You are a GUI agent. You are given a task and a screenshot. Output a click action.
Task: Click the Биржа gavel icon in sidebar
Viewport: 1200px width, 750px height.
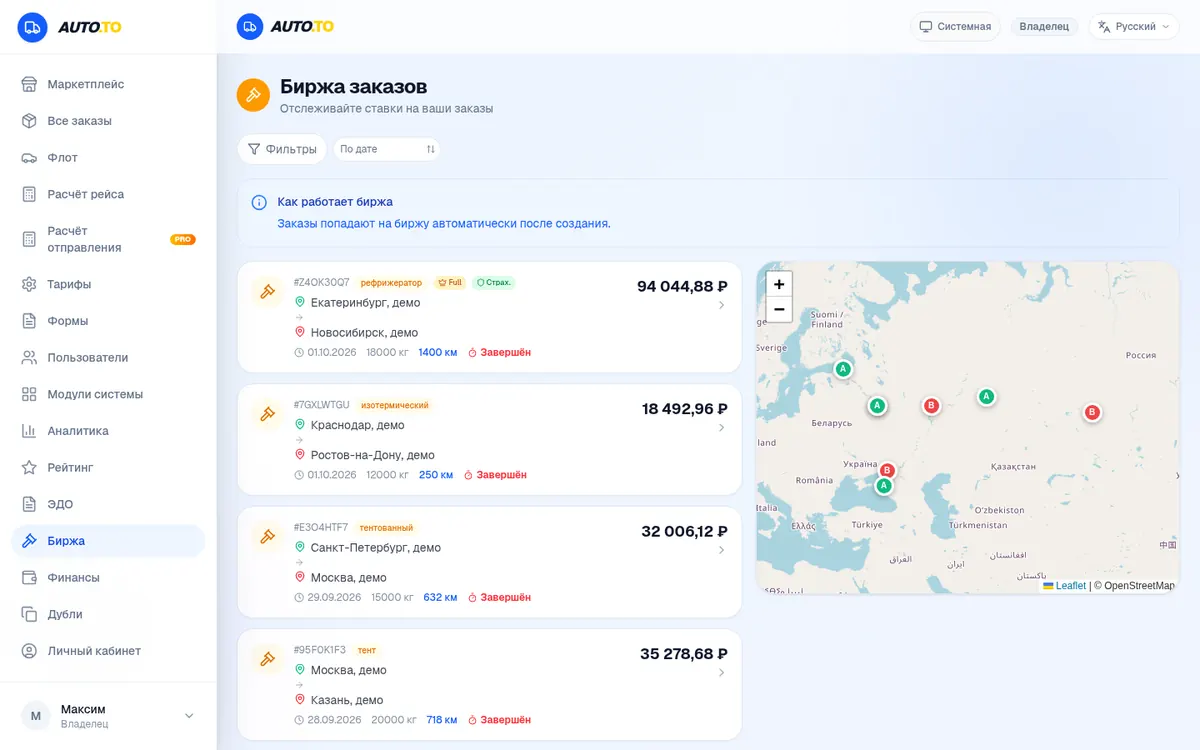(x=29, y=541)
